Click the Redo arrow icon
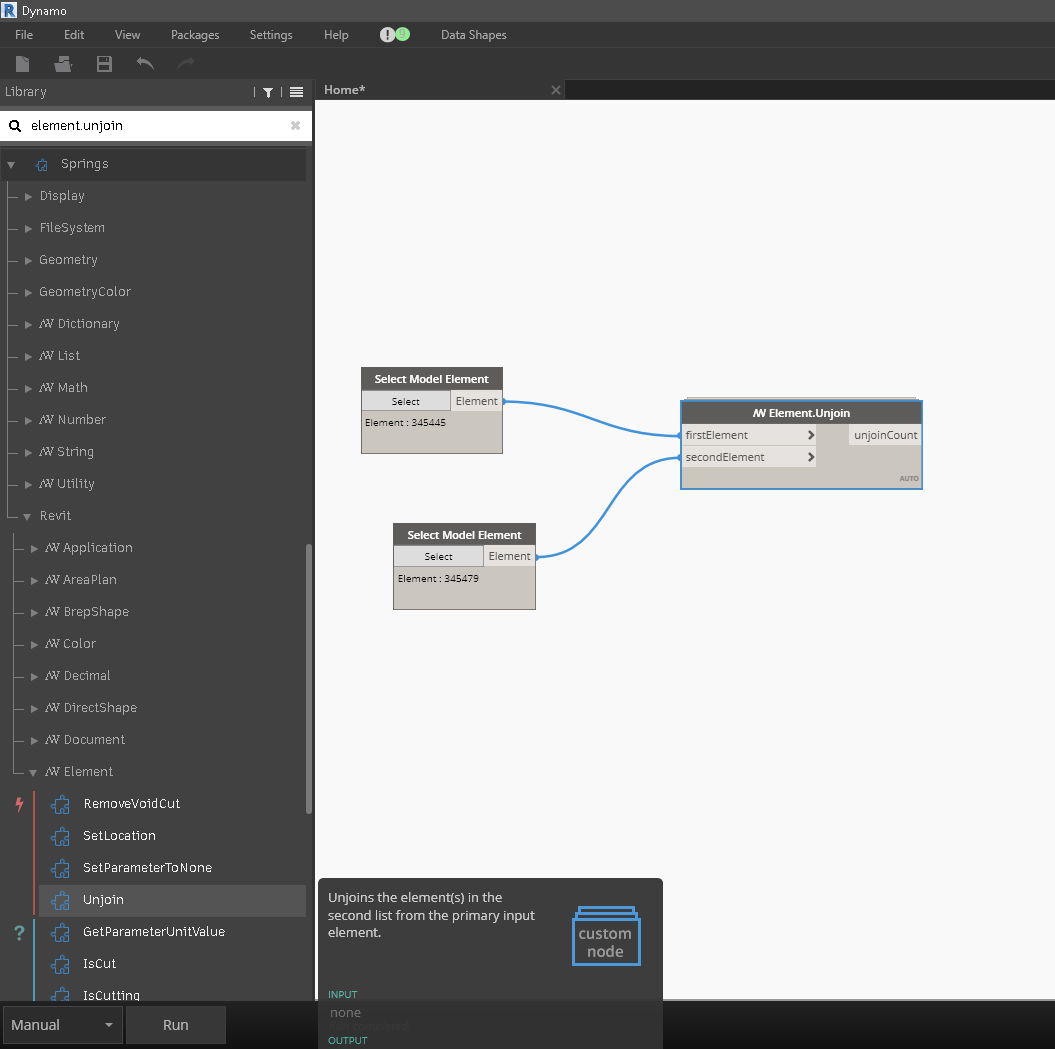 click(186, 64)
